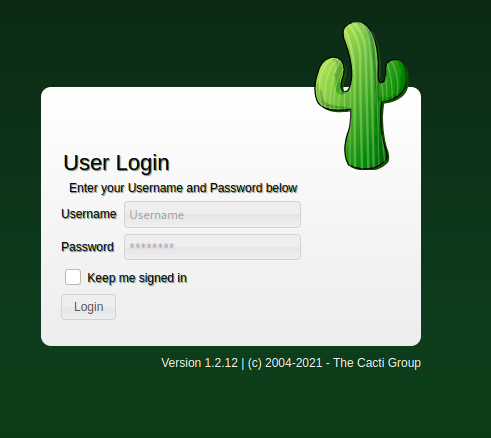
Task: Click the Enter your Username and Password text
Action: [x=183, y=188]
